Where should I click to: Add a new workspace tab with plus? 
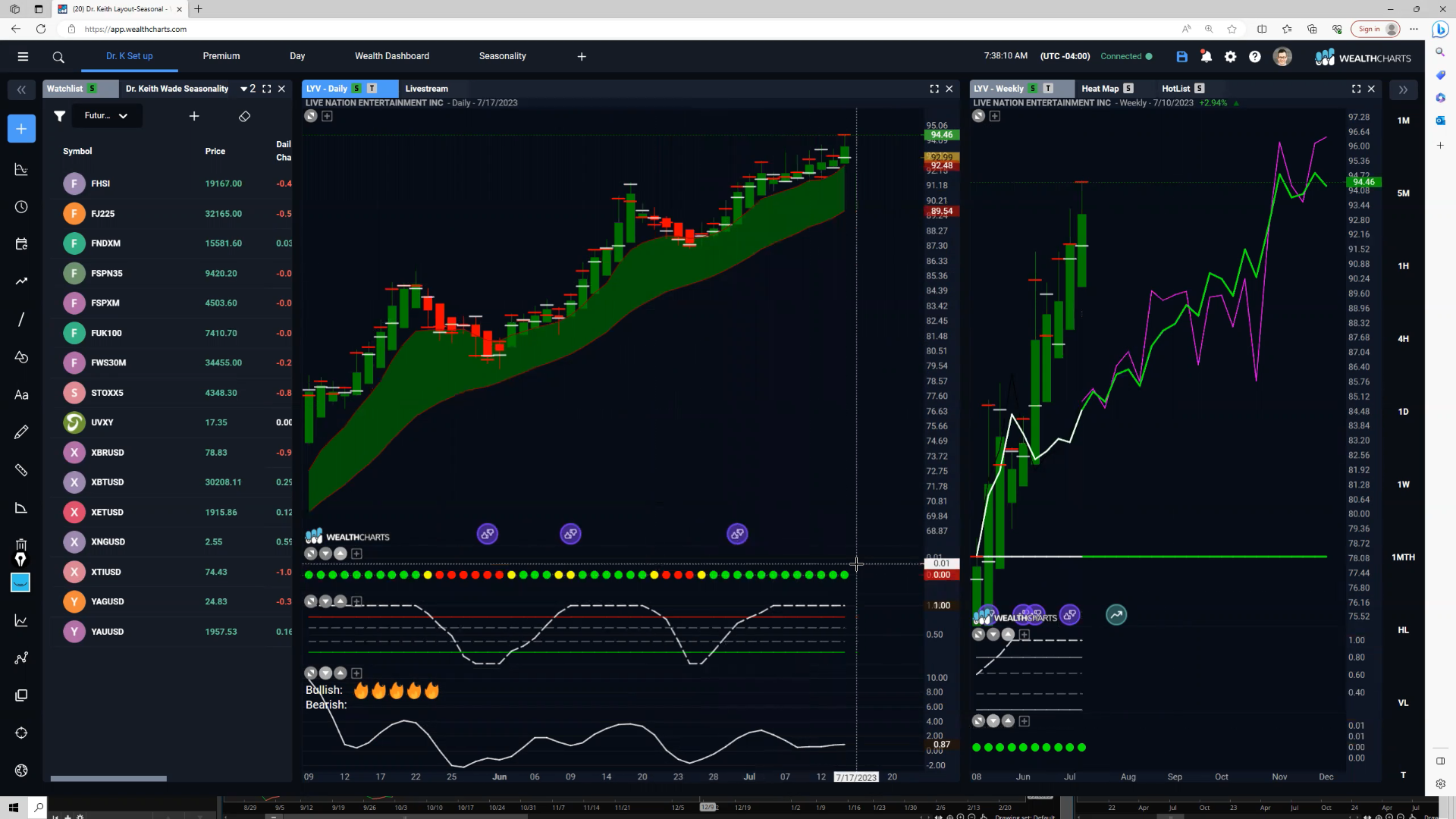click(582, 57)
